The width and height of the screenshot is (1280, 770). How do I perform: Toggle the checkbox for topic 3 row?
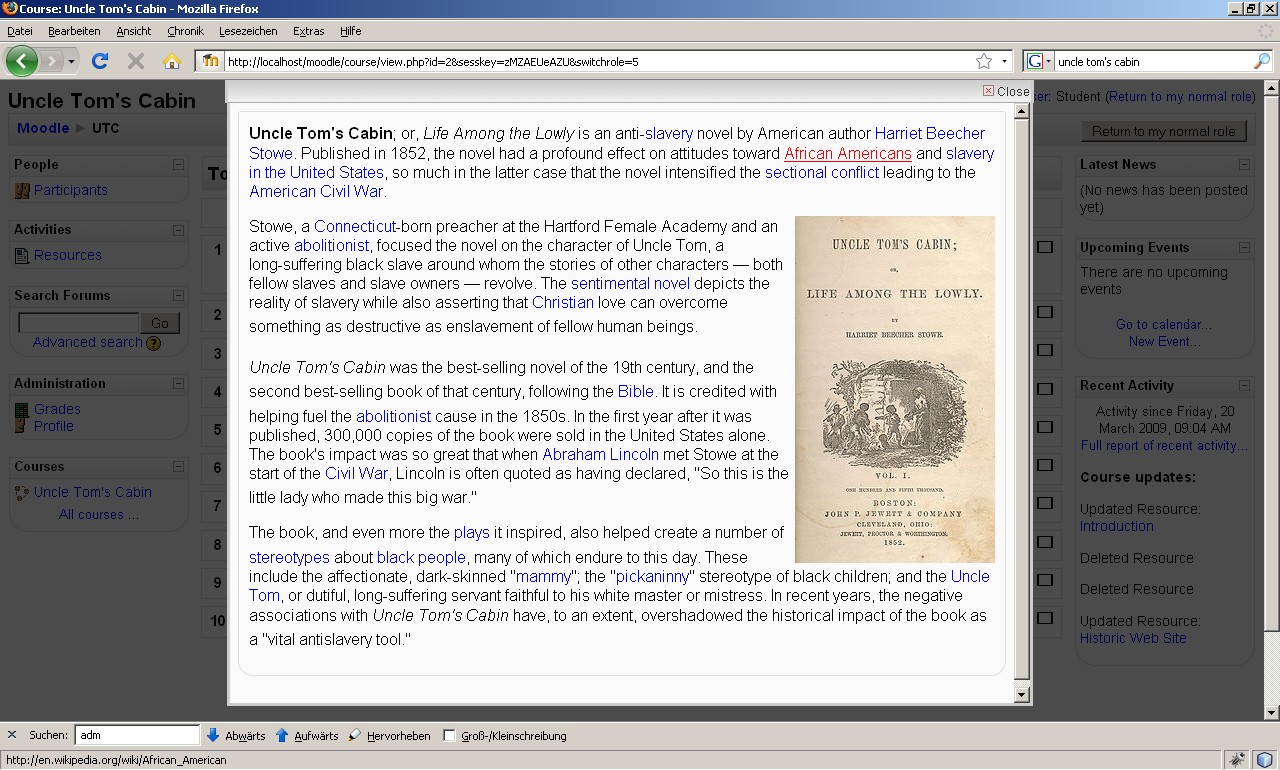(1045, 350)
